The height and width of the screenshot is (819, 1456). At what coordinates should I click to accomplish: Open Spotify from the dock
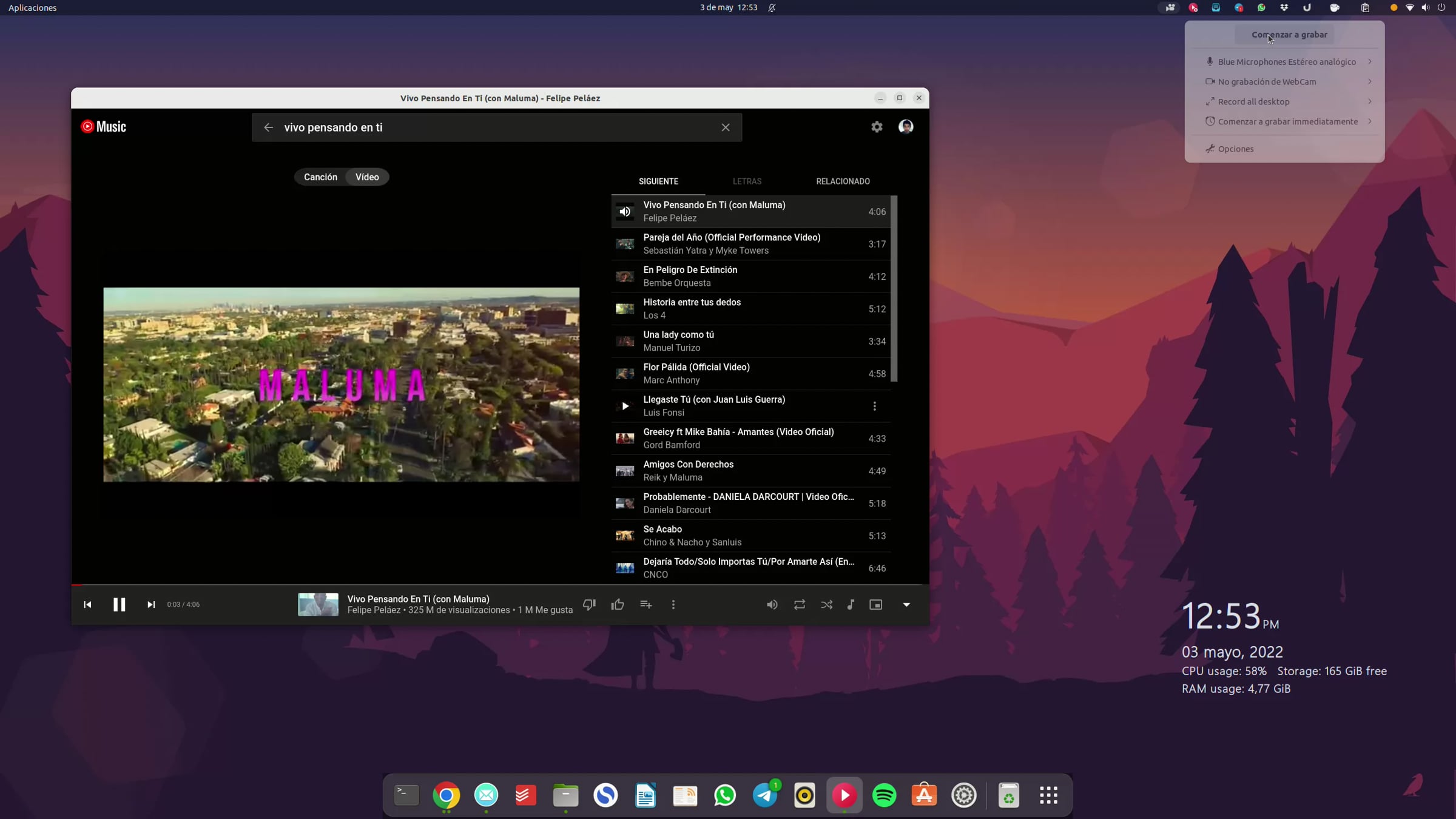click(x=885, y=795)
